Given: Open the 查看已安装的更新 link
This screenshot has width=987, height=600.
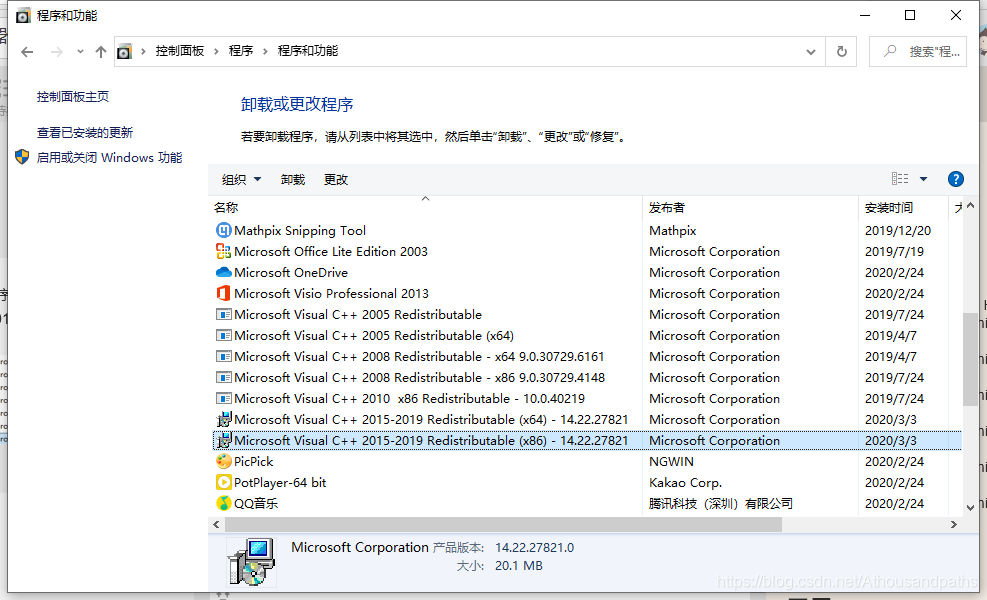Looking at the screenshot, I should [x=84, y=132].
